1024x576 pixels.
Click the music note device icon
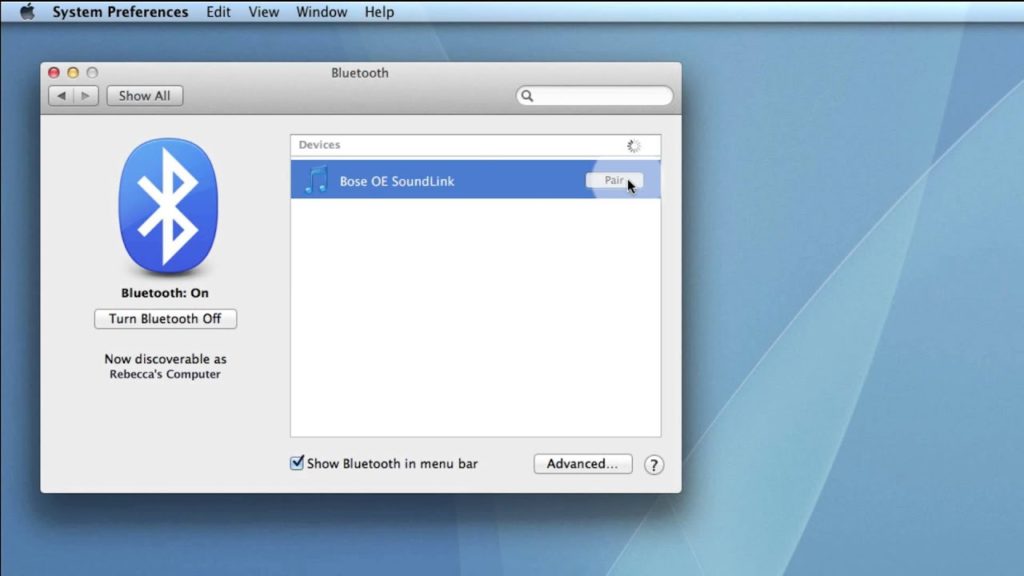[316, 180]
